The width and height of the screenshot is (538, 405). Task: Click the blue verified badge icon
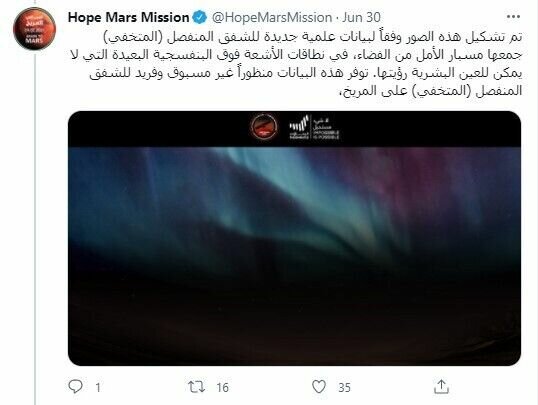click(x=199, y=17)
